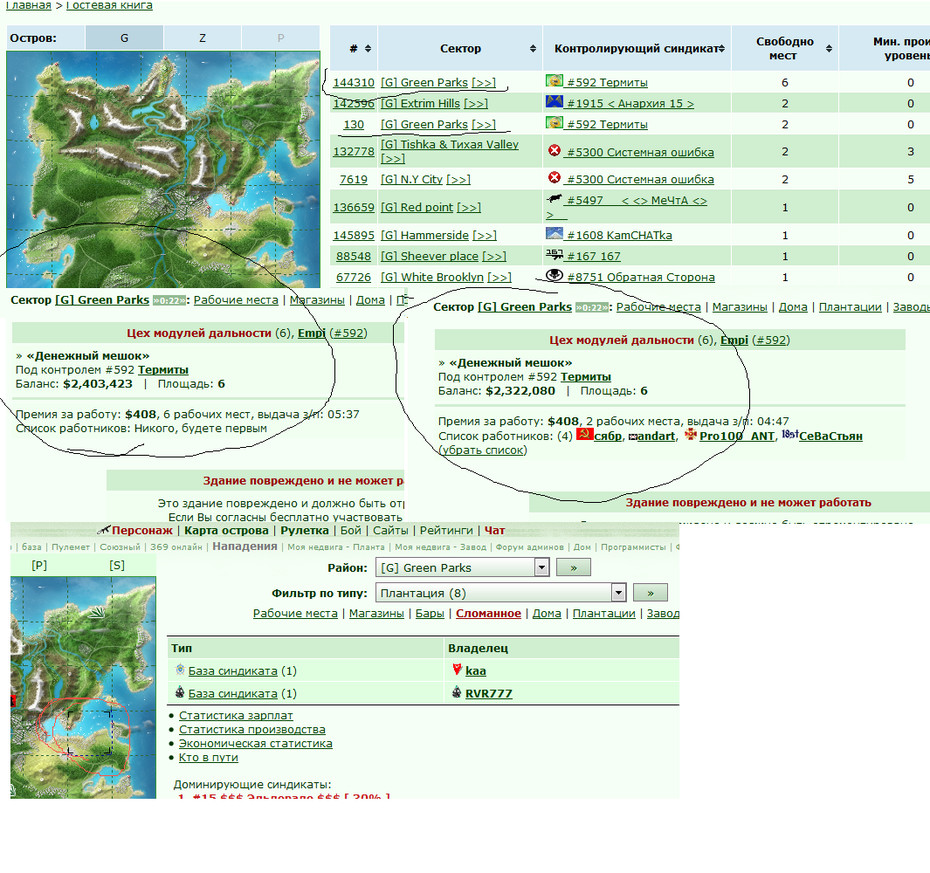Image resolution: width=930 pixels, height=873 pixels.
Task: Open the Кто в пути link
Action: 208,757
